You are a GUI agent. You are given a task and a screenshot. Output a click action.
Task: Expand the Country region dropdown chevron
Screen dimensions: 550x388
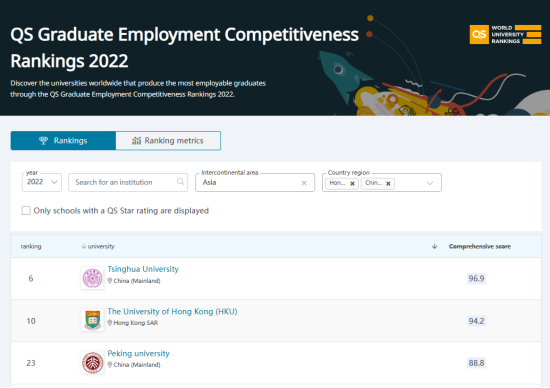(x=430, y=183)
